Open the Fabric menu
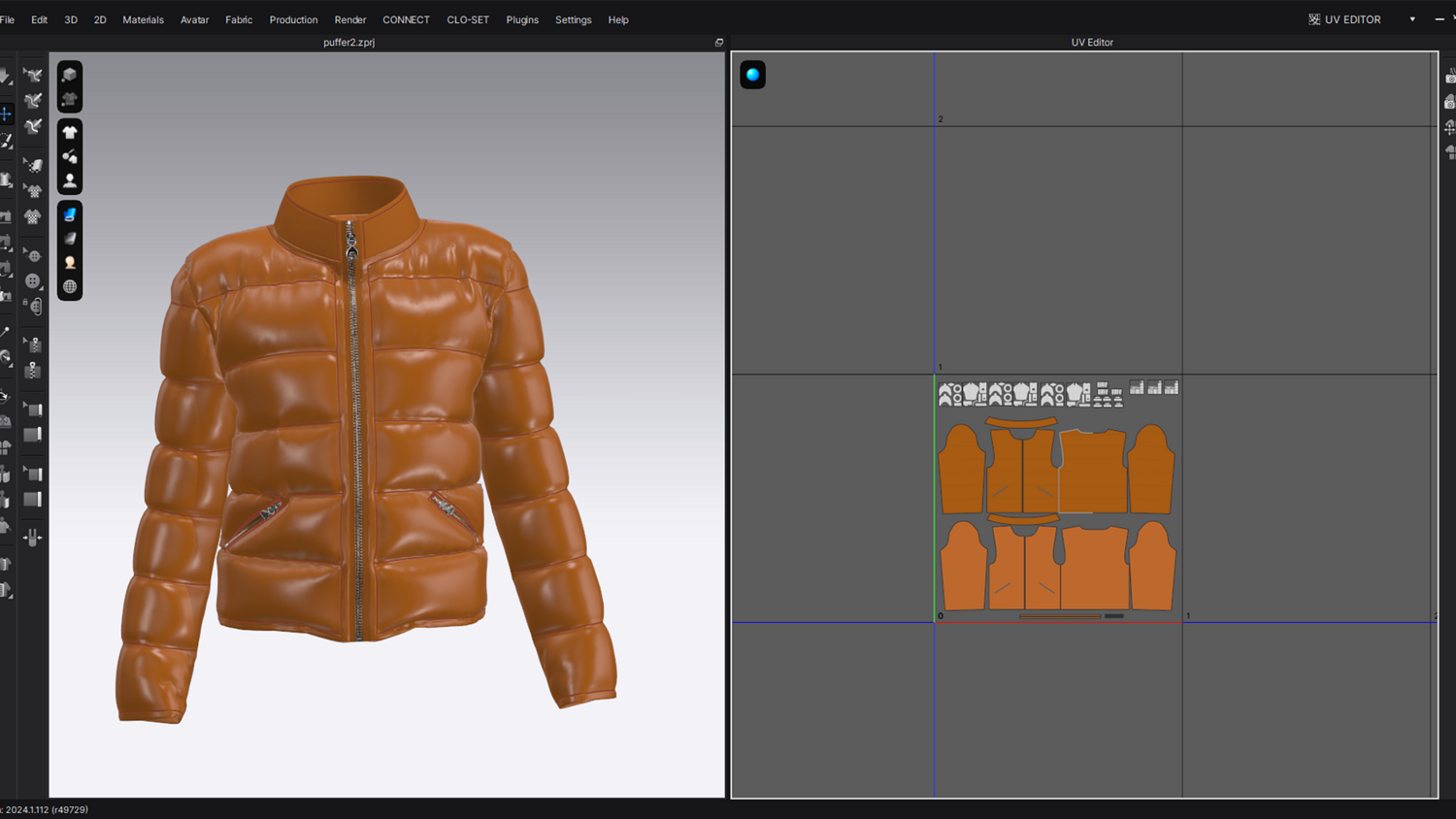The height and width of the screenshot is (819, 1456). tap(239, 19)
